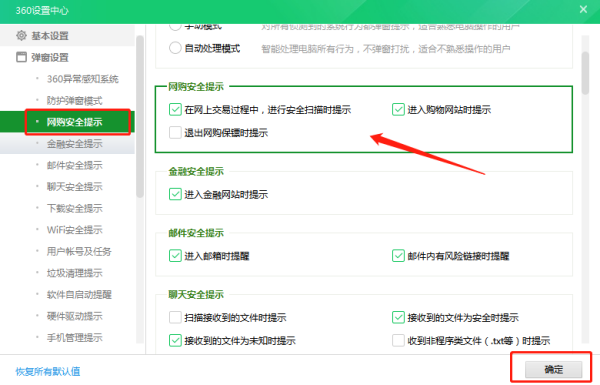Click the 弹窗设置 window icon
600x385 pixels.
click(x=21, y=57)
